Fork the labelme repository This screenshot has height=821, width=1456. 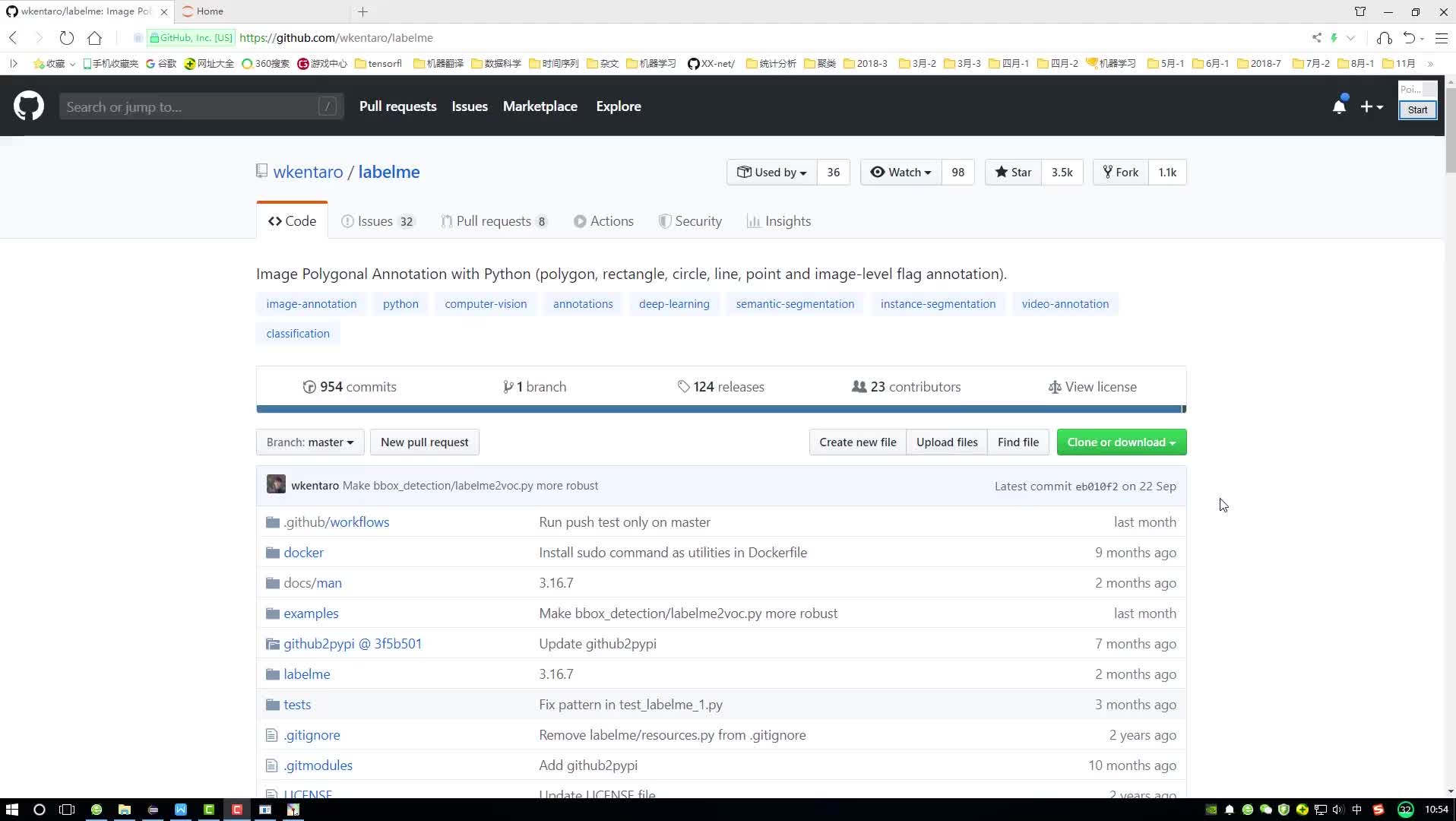(1120, 173)
